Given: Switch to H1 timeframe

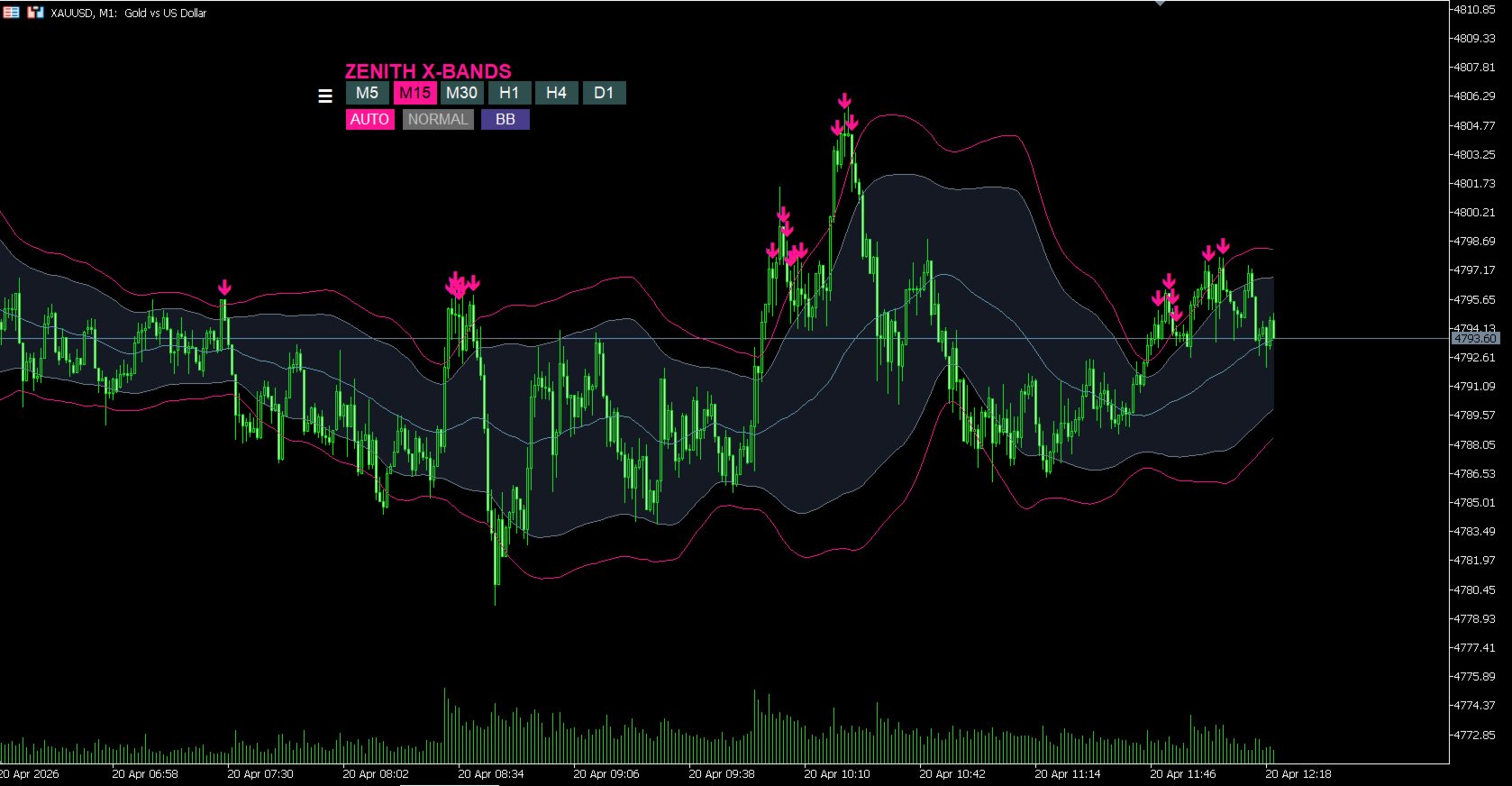Looking at the screenshot, I should click(x=509, y=93).
